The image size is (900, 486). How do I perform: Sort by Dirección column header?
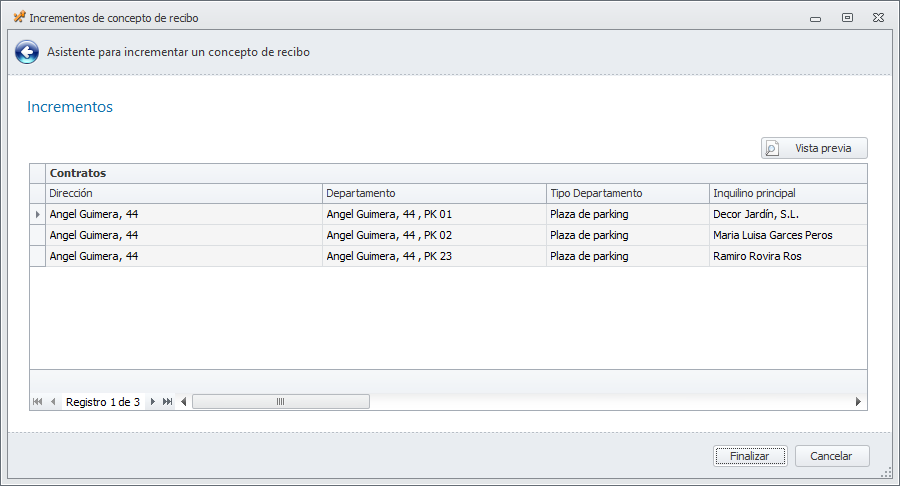click(x=184, y=193)
